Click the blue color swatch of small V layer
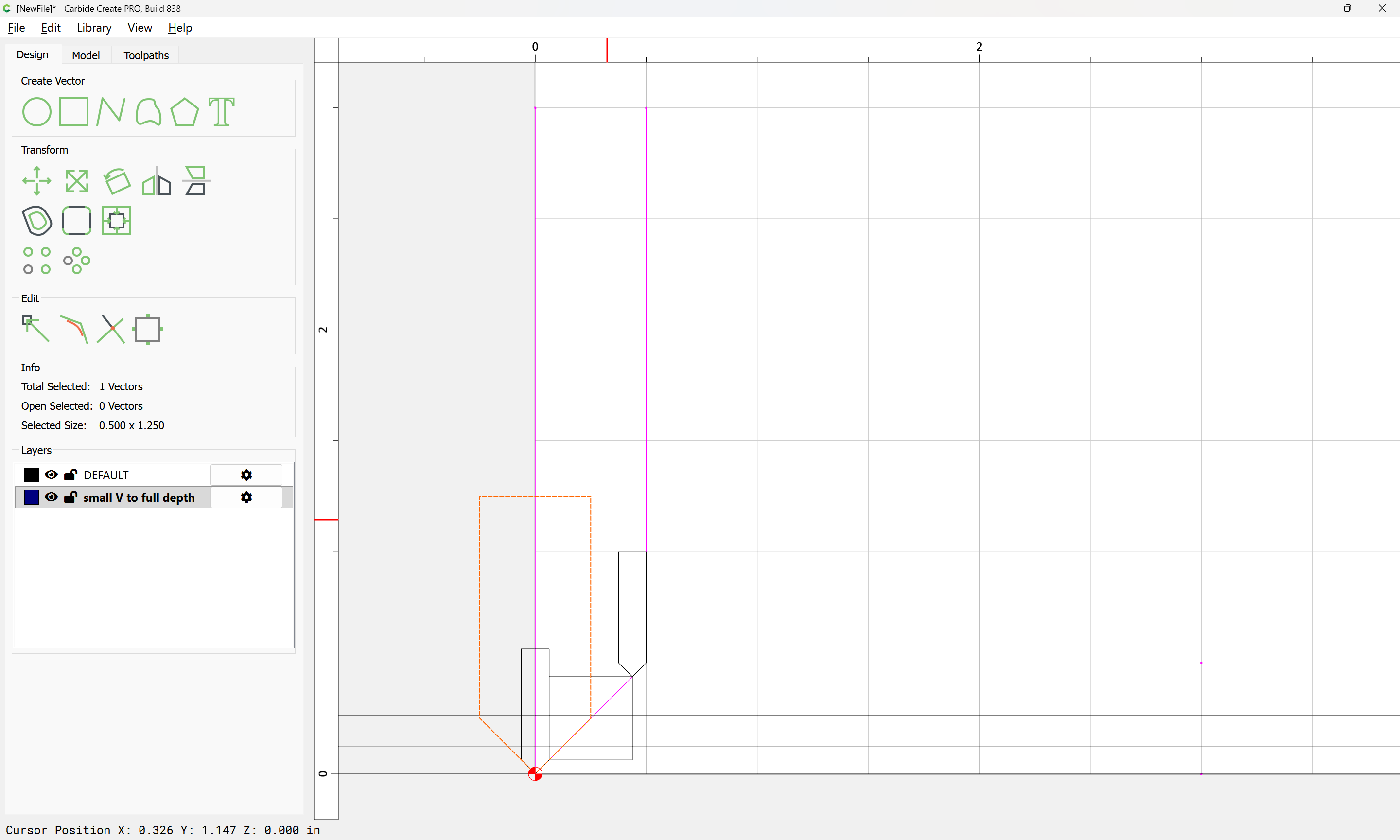The width and height of the screenshot is (1400, 840). point(32,497)
